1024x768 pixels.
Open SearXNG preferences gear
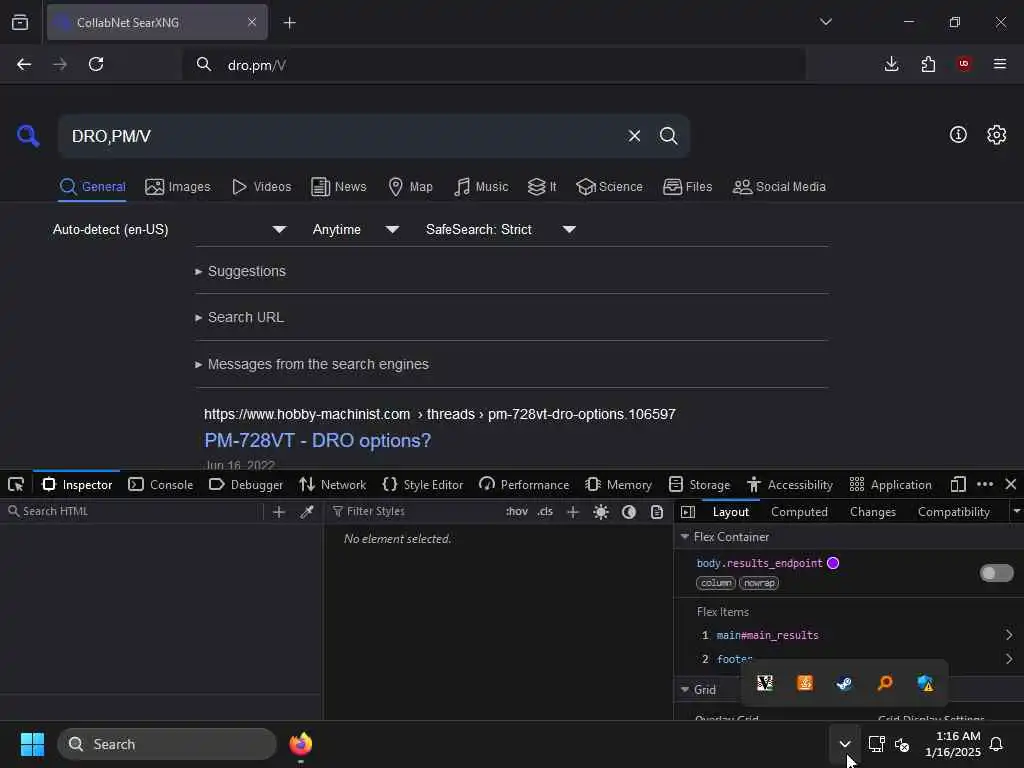(x=996, y=135)
